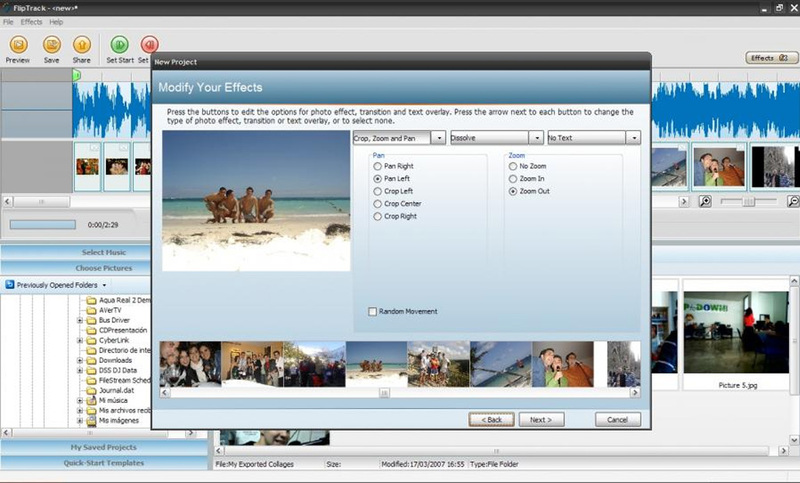Open the My Saved Projects panel

pos(104,447)
